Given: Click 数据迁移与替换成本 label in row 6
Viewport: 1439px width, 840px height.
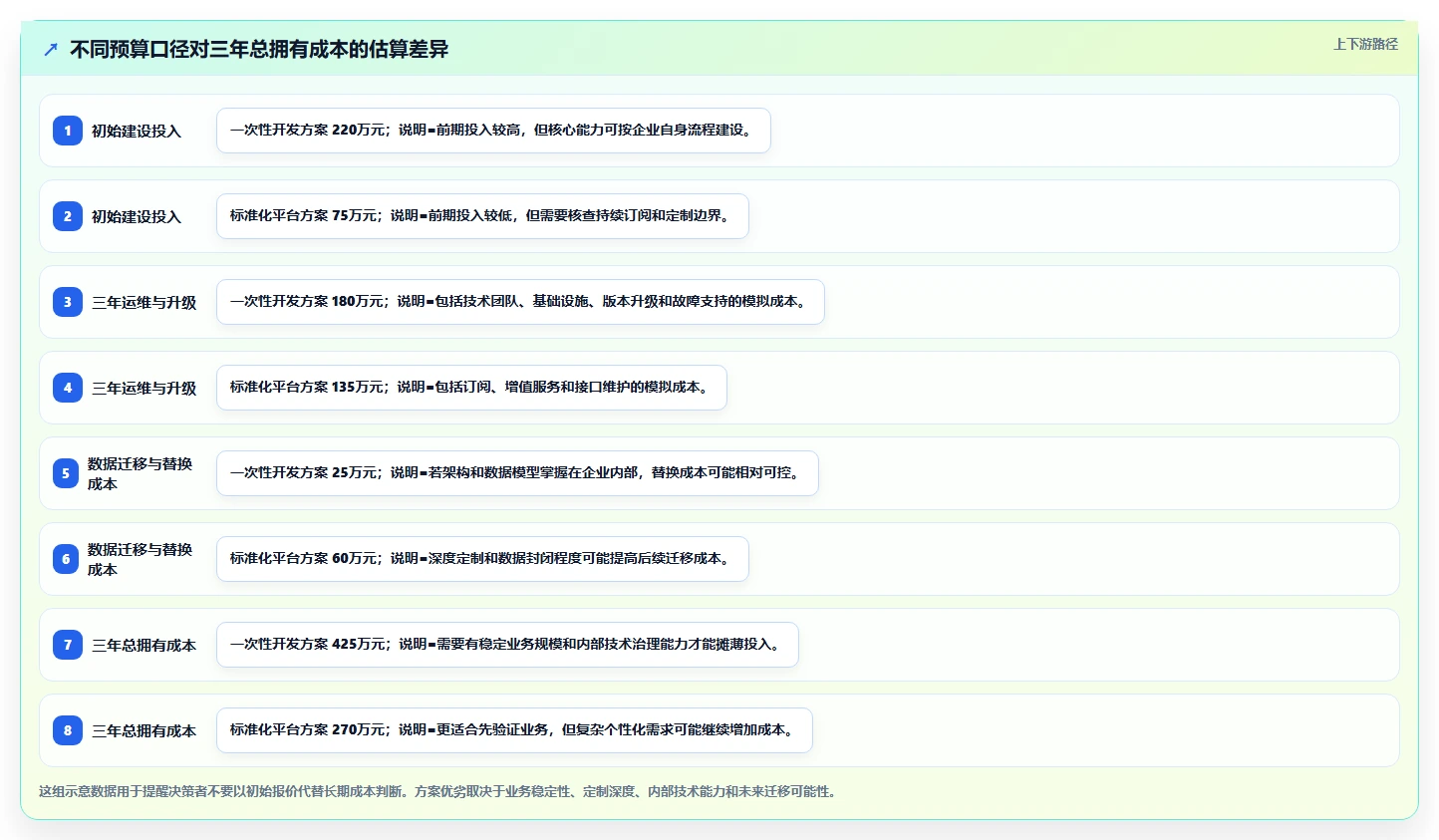Looking at the screenshot, I should [141, 559].
